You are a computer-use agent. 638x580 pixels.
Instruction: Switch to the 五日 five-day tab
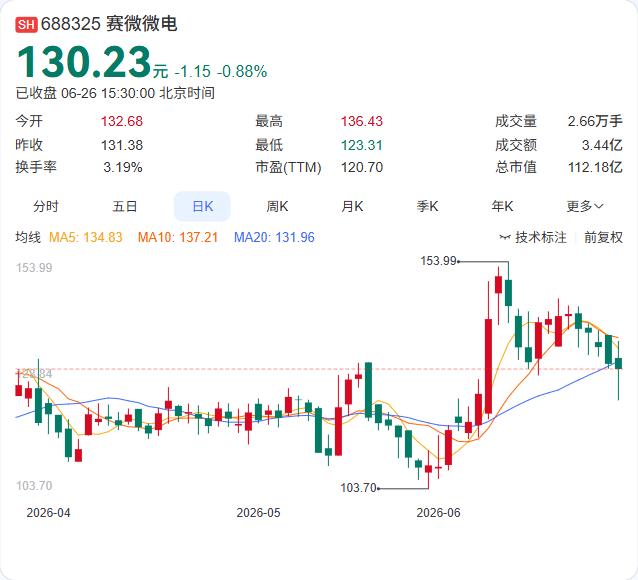tap(125, 206)
